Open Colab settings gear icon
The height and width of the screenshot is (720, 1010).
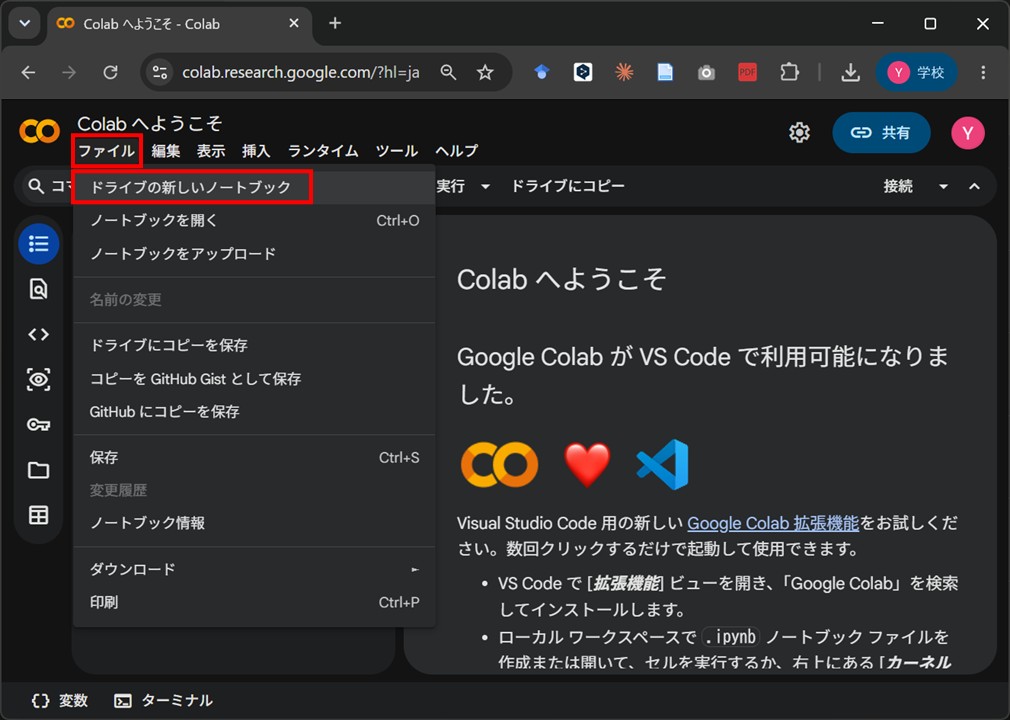(x=799, y=133)
